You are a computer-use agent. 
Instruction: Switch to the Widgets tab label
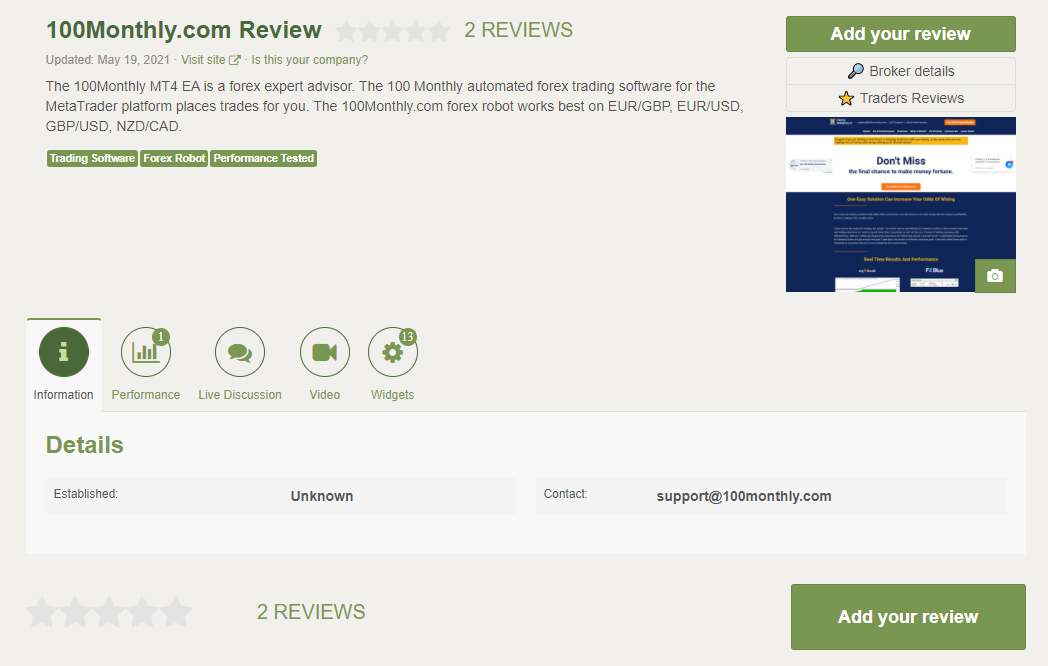point(392,395)
